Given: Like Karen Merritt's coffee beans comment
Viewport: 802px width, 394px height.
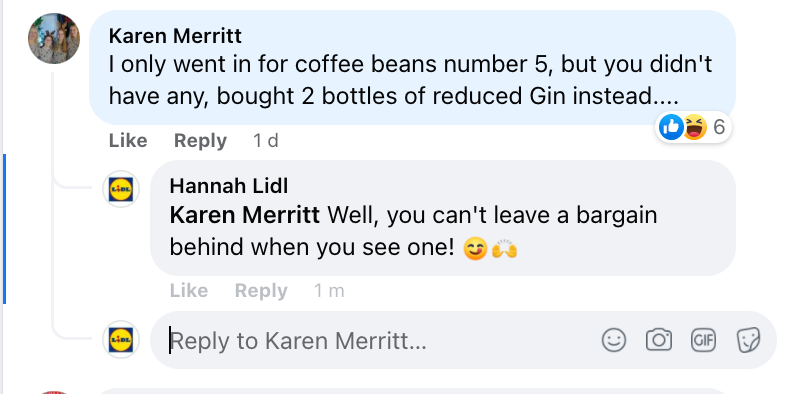Looking at the screenshot, I should (128, 140).
